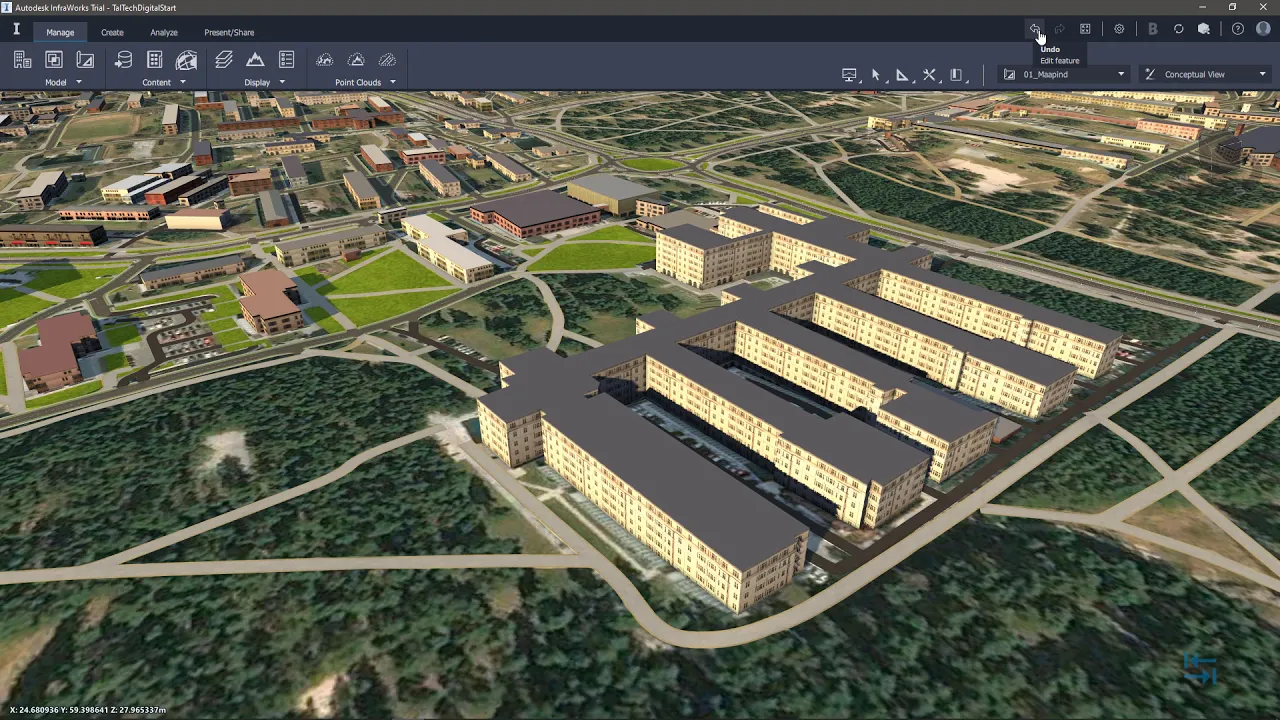Switch to the Create tab
Image resolution: width=1280 pixels, height=720 pixels.
[112, 32]
